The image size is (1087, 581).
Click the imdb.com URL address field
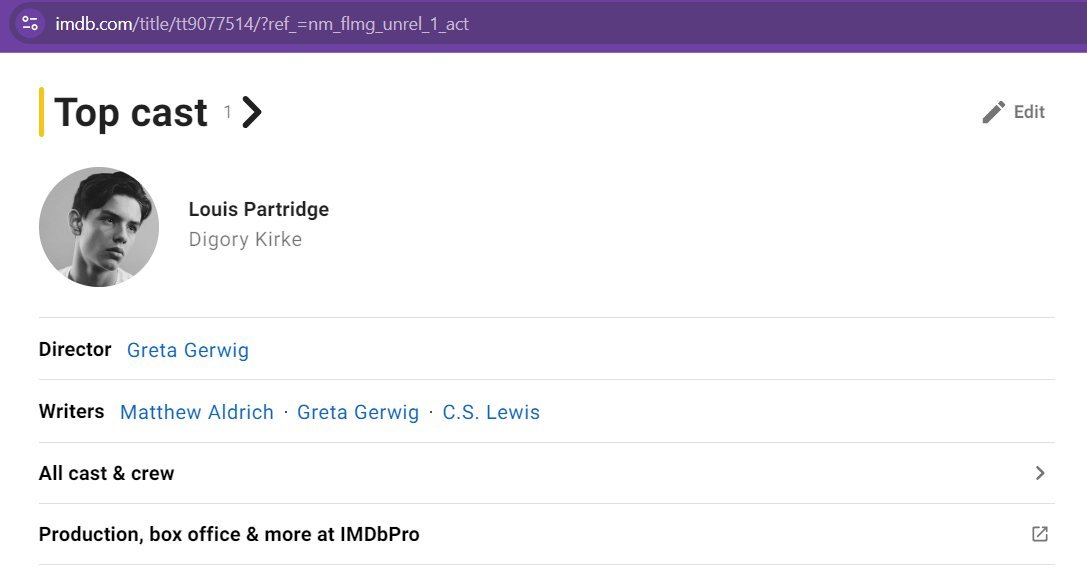(x=262, y=24)
